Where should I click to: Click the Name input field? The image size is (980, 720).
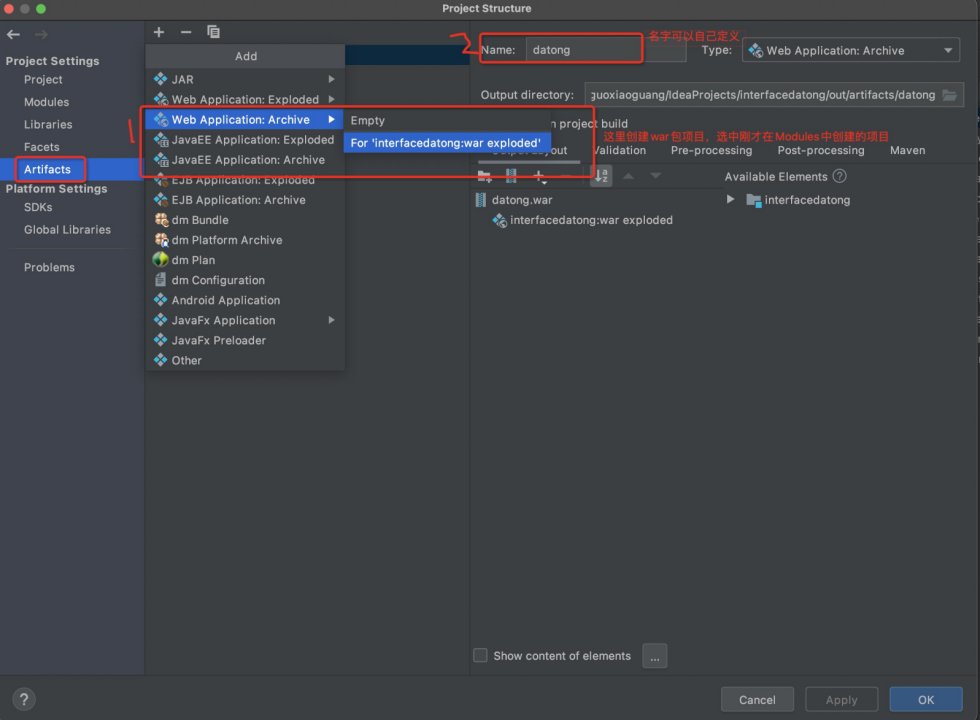606,50
